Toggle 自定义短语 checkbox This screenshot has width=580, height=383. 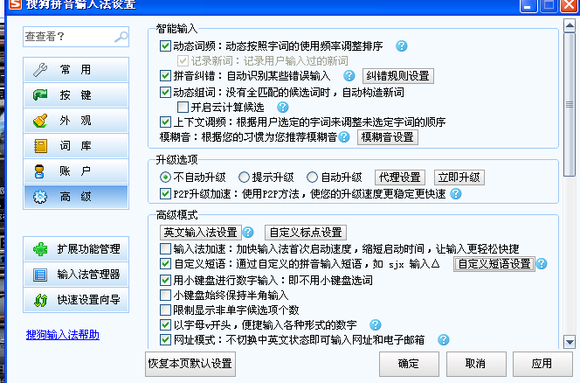coord(165,264)
